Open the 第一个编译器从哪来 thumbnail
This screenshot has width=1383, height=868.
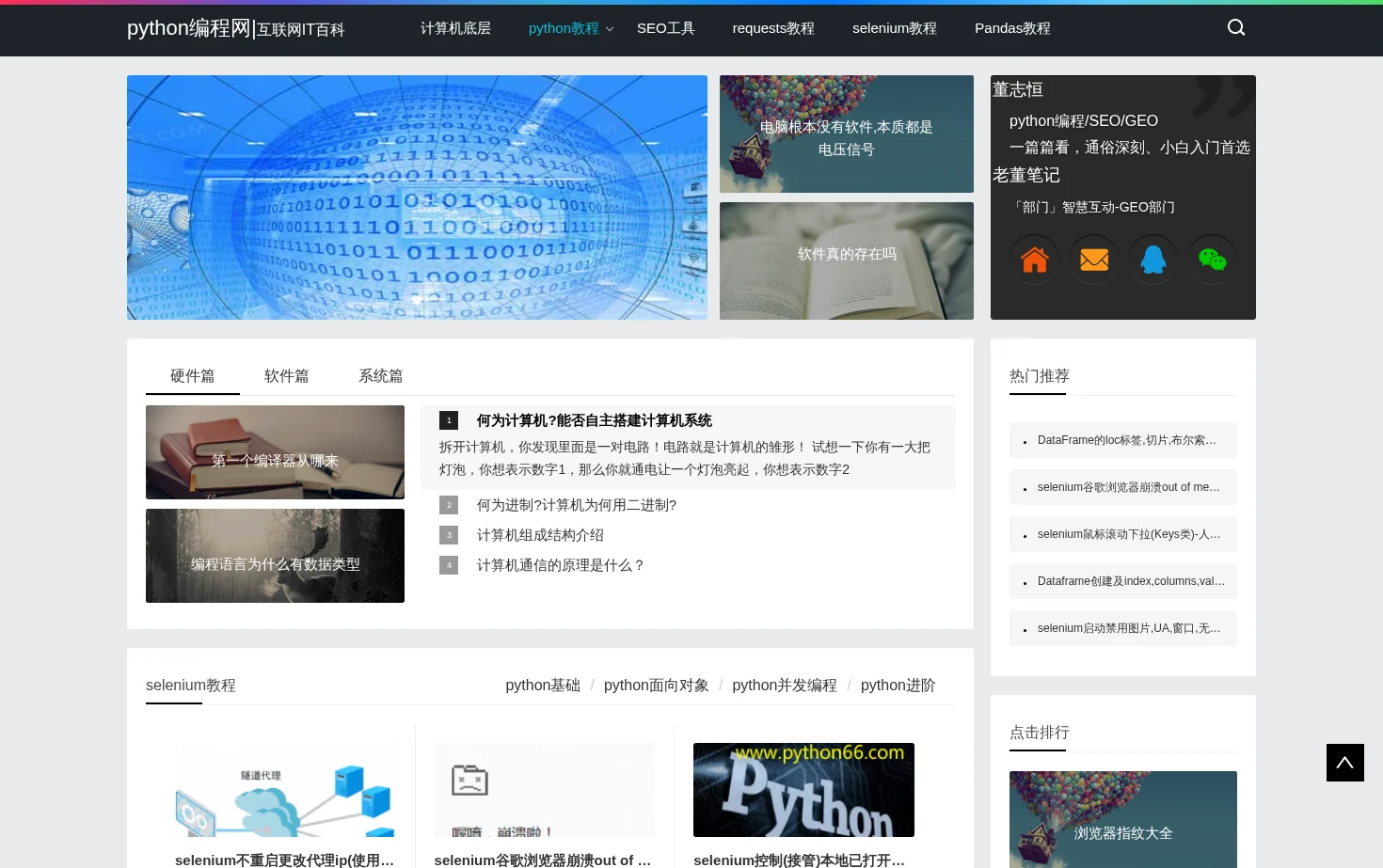(275, 452)
